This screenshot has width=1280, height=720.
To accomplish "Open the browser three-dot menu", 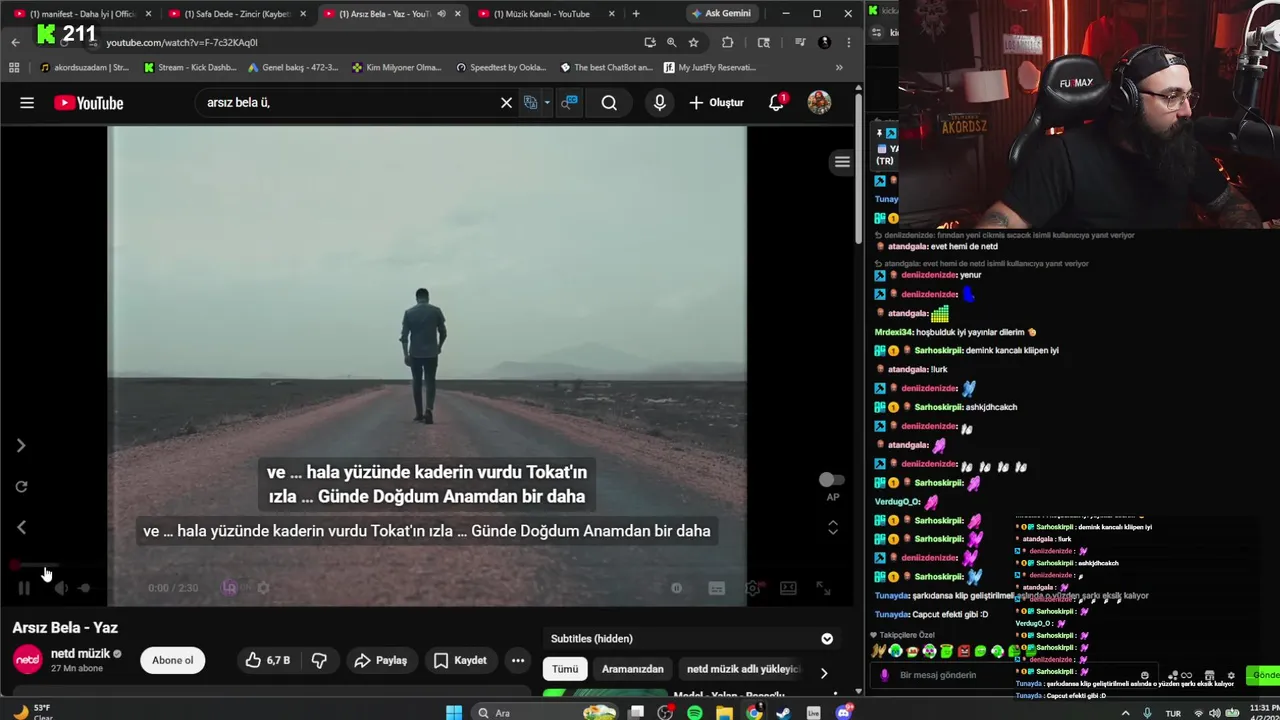I will click(848, 42).
